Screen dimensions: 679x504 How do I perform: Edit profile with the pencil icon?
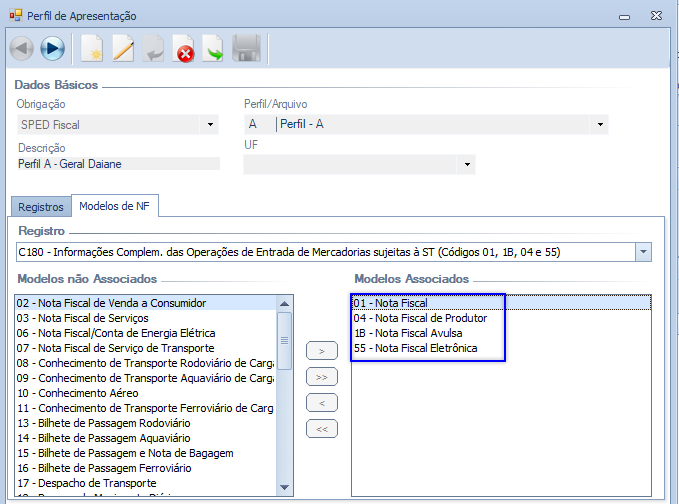coord(123,48)
